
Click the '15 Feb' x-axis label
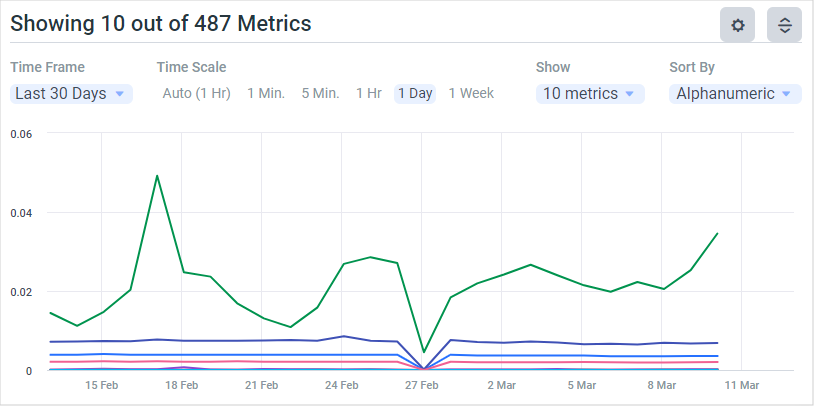point(101,385)
